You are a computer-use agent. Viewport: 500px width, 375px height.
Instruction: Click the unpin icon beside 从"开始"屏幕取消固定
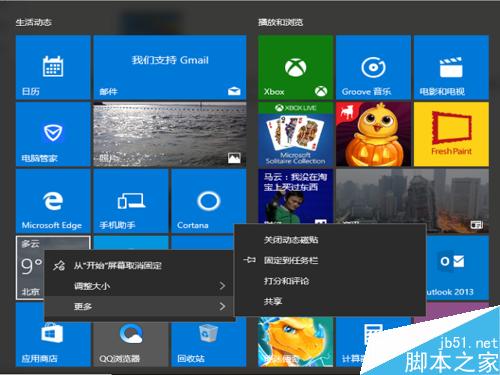pyautogui.click(x=59, y=266)
